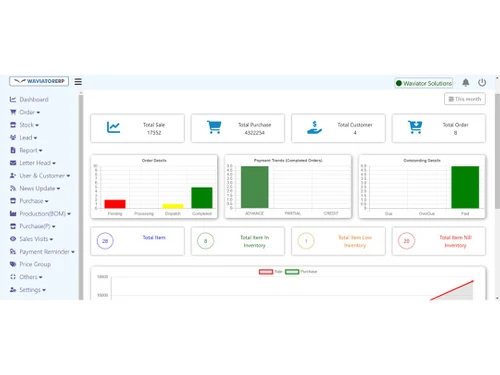Click the Report document icon in sidebar
The width and height of the screenshot is (500, 375).
[13, 150]
